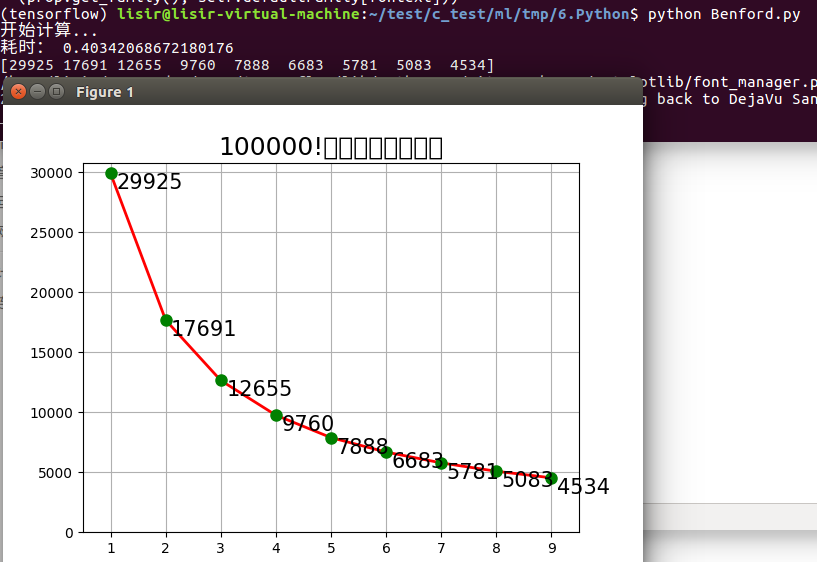Click the terminal text font_manager.p
The width and height of the screenshot is (817, 562).
755,82
